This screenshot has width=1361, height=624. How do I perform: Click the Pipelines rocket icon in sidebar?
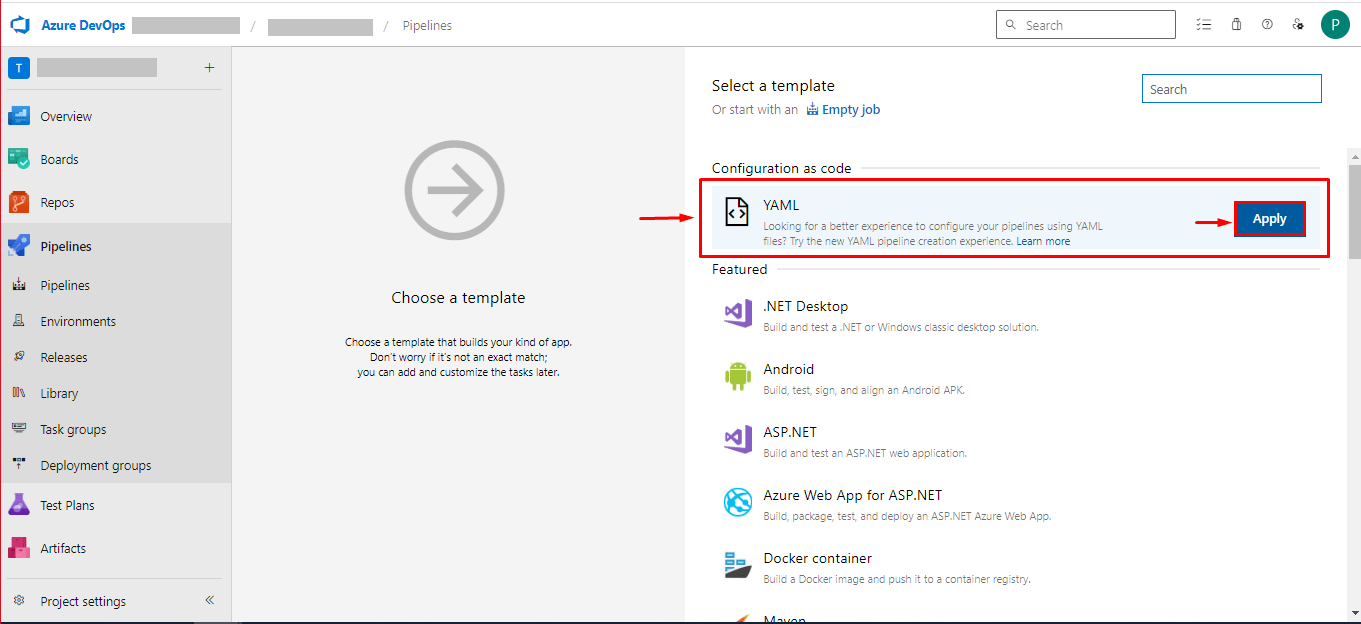pos(19,246)
